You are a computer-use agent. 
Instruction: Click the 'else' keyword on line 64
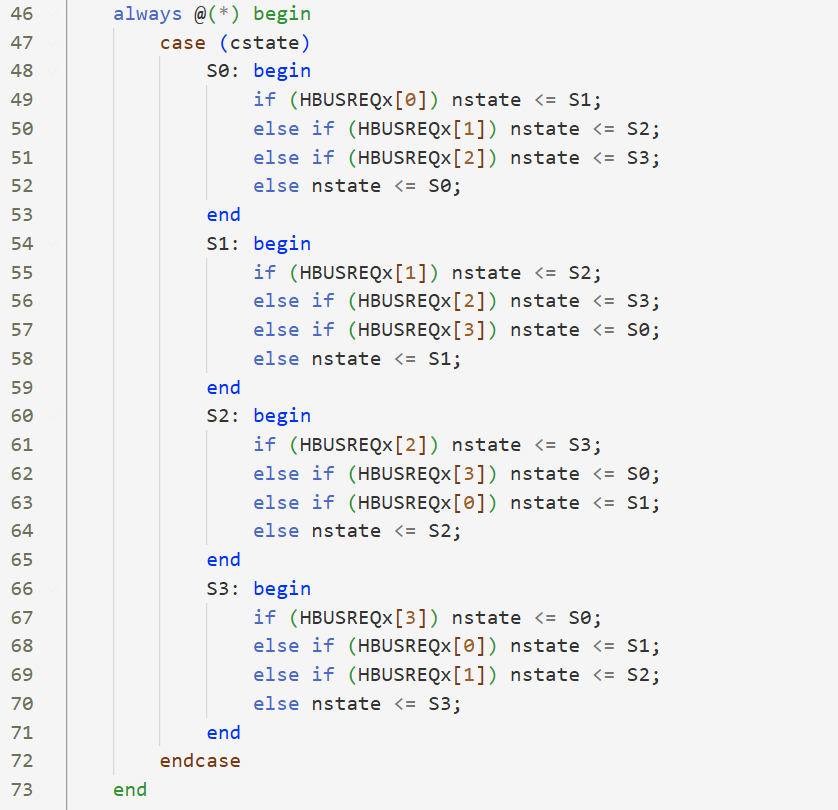pos(276,531)
